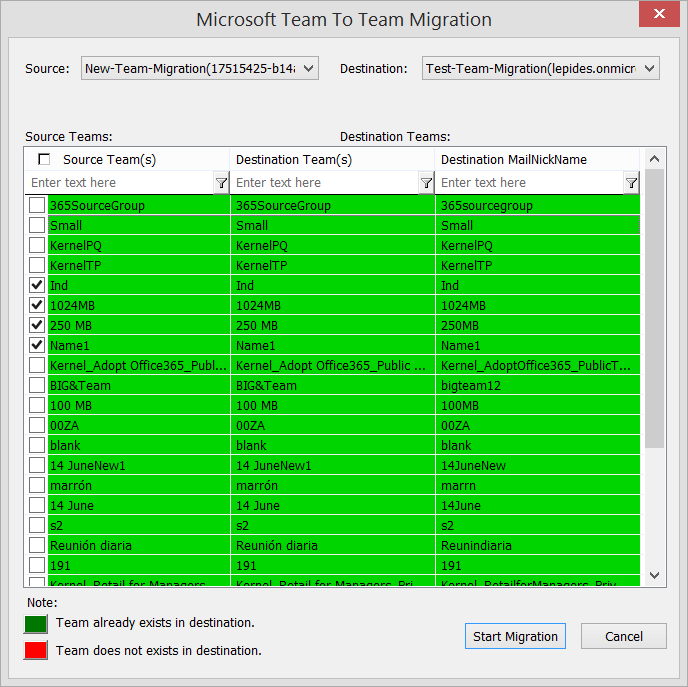Image resolution: width=688 pixels, height=687 pixels.
Task: Click the Cancel button
Action: 624,636
